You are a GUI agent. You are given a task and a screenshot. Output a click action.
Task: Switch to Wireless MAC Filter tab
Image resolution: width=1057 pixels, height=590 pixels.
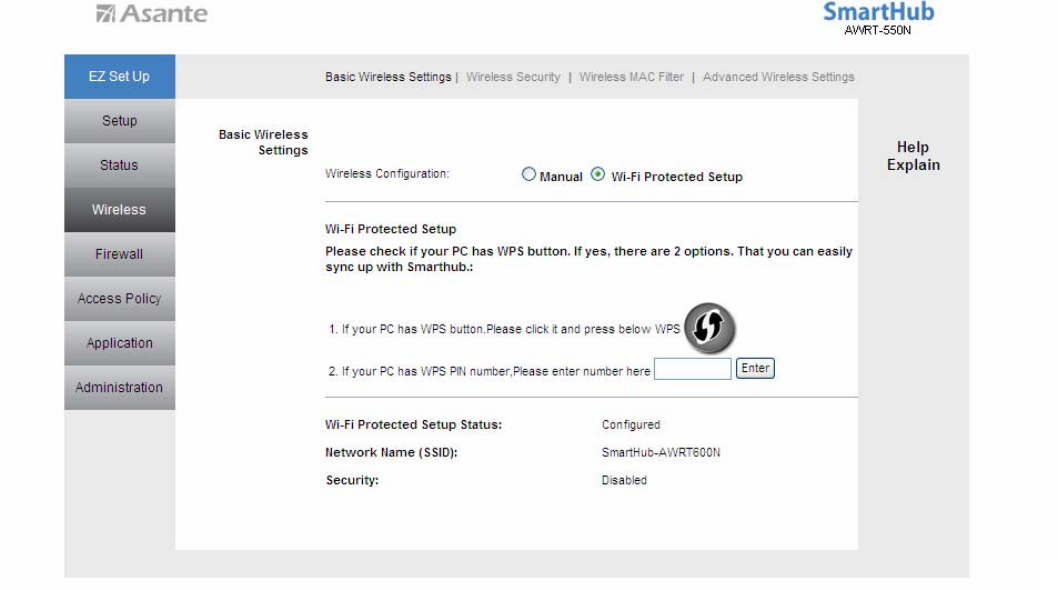[x=632, y=77]
